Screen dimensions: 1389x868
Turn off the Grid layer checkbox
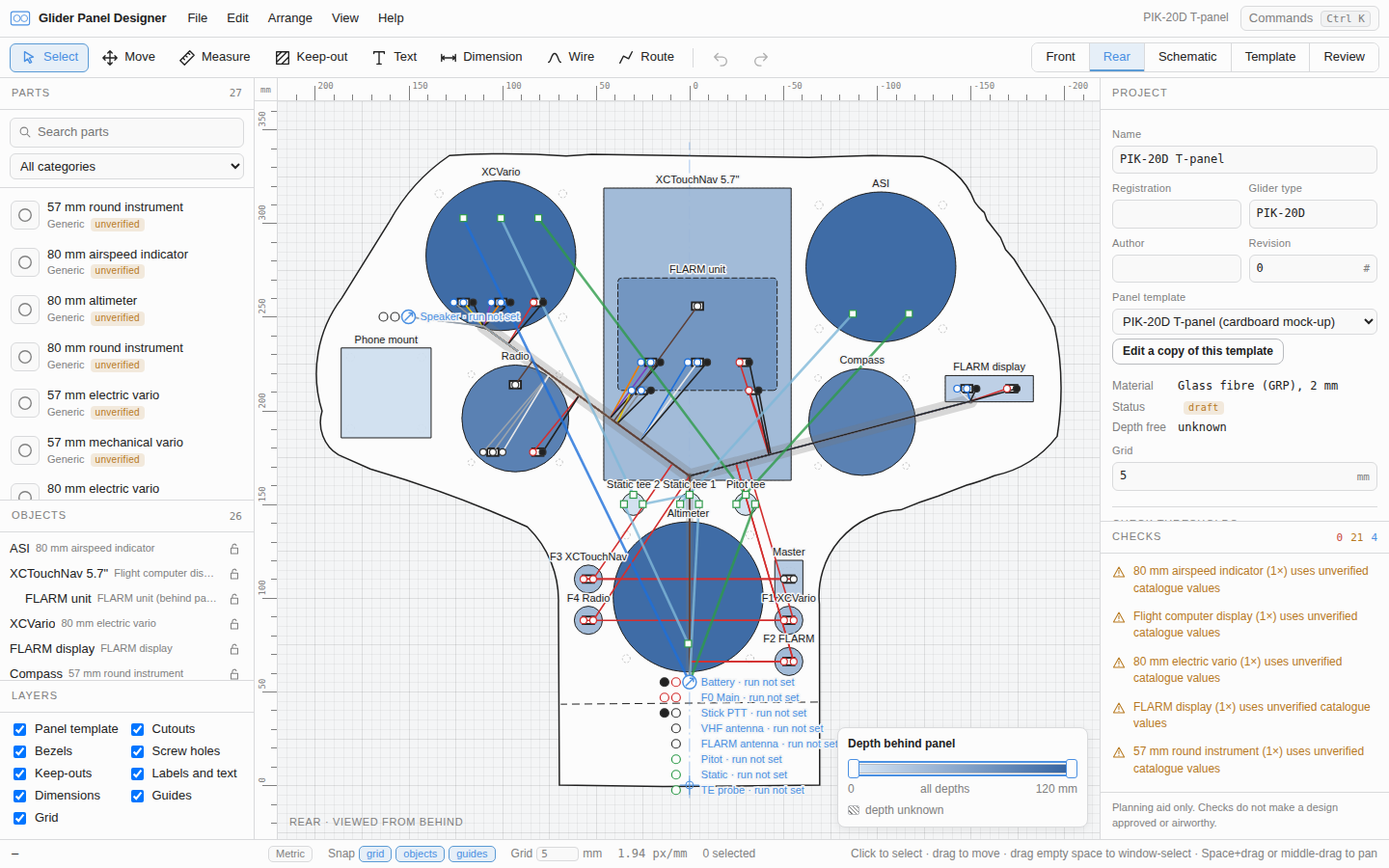tap(19, 818)
